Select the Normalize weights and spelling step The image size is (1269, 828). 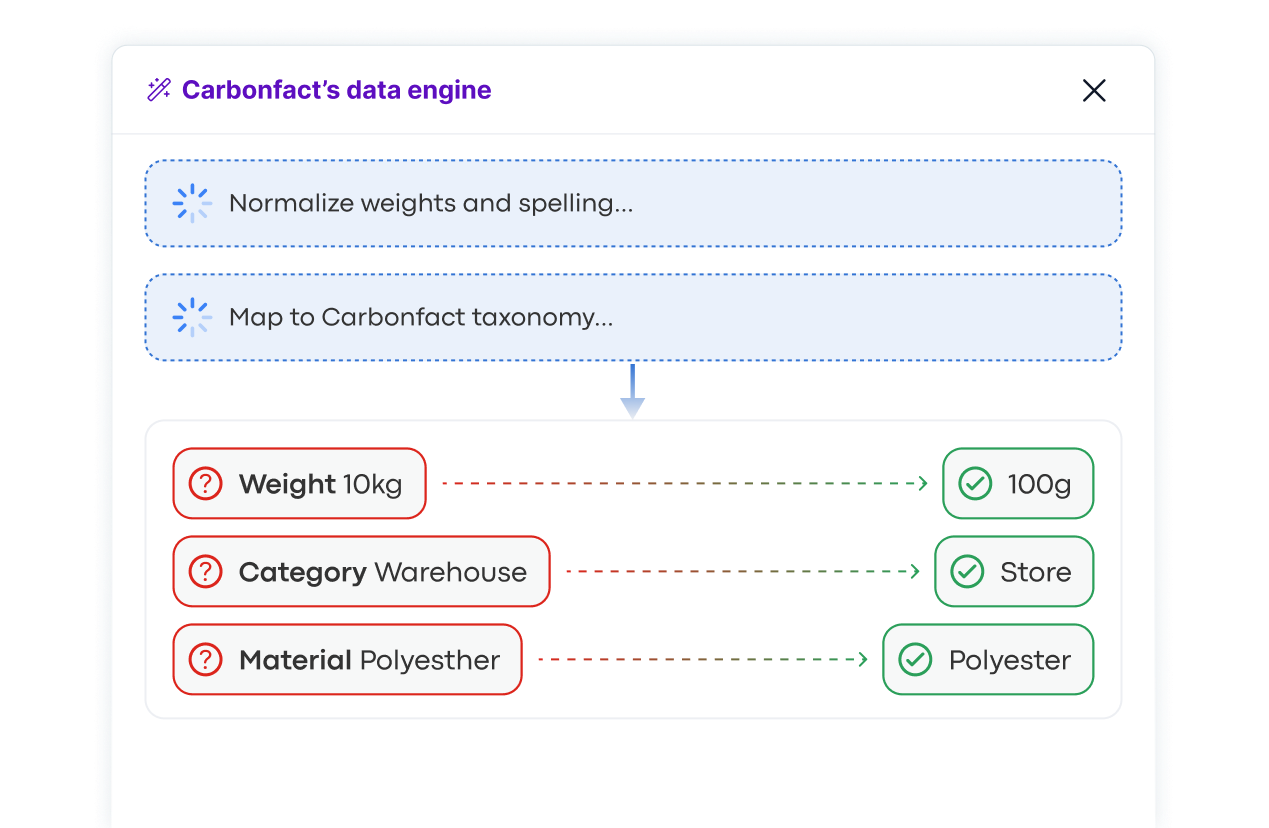point(632,203)
